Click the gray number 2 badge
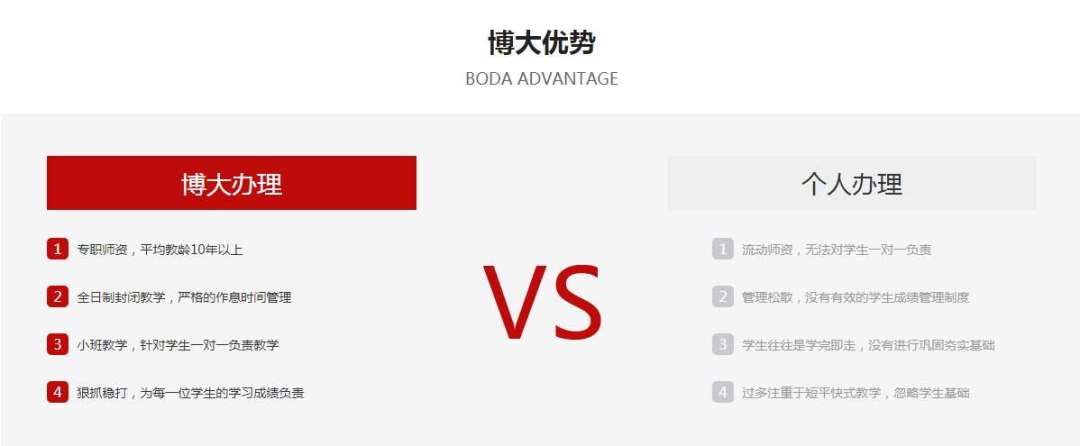 coord(723,297)
